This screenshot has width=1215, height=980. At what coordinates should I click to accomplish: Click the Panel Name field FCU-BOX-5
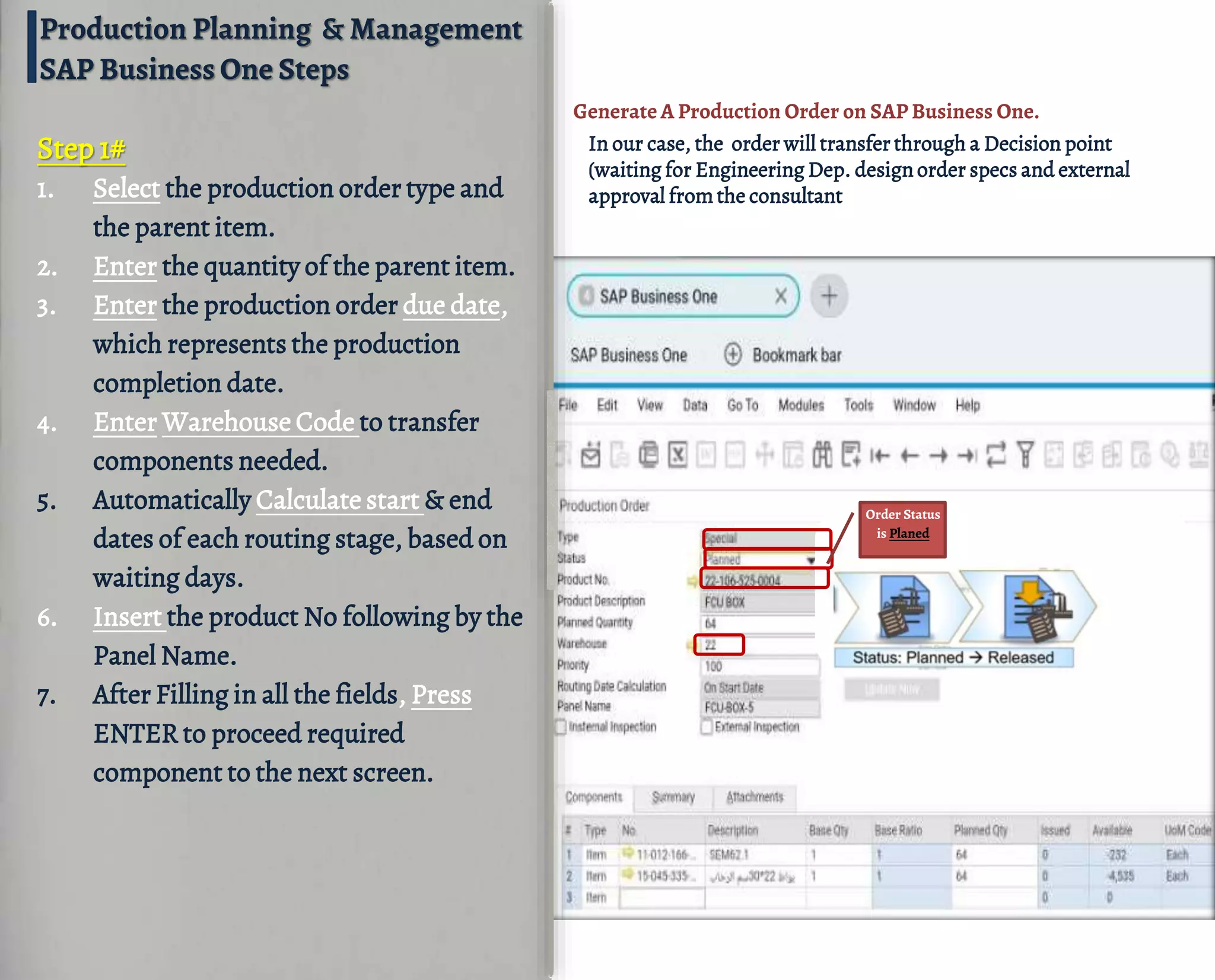pyautogui.click(x=761, y=708)
